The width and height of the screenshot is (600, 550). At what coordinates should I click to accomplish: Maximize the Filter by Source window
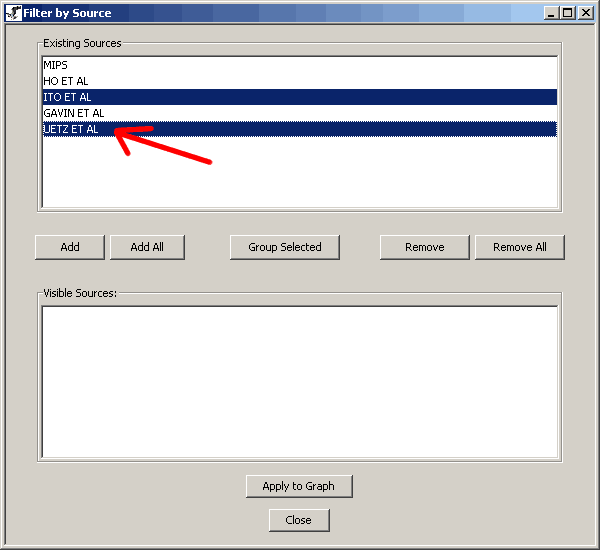click(567, 13)
